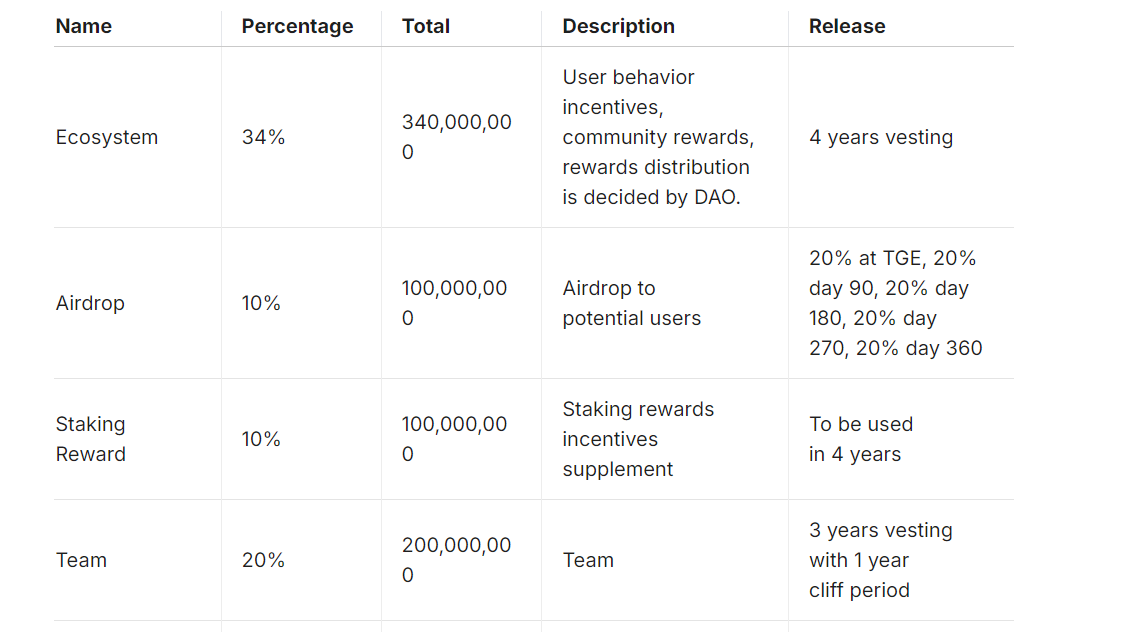Select the 3 years vesting cliff period cell

880,561
